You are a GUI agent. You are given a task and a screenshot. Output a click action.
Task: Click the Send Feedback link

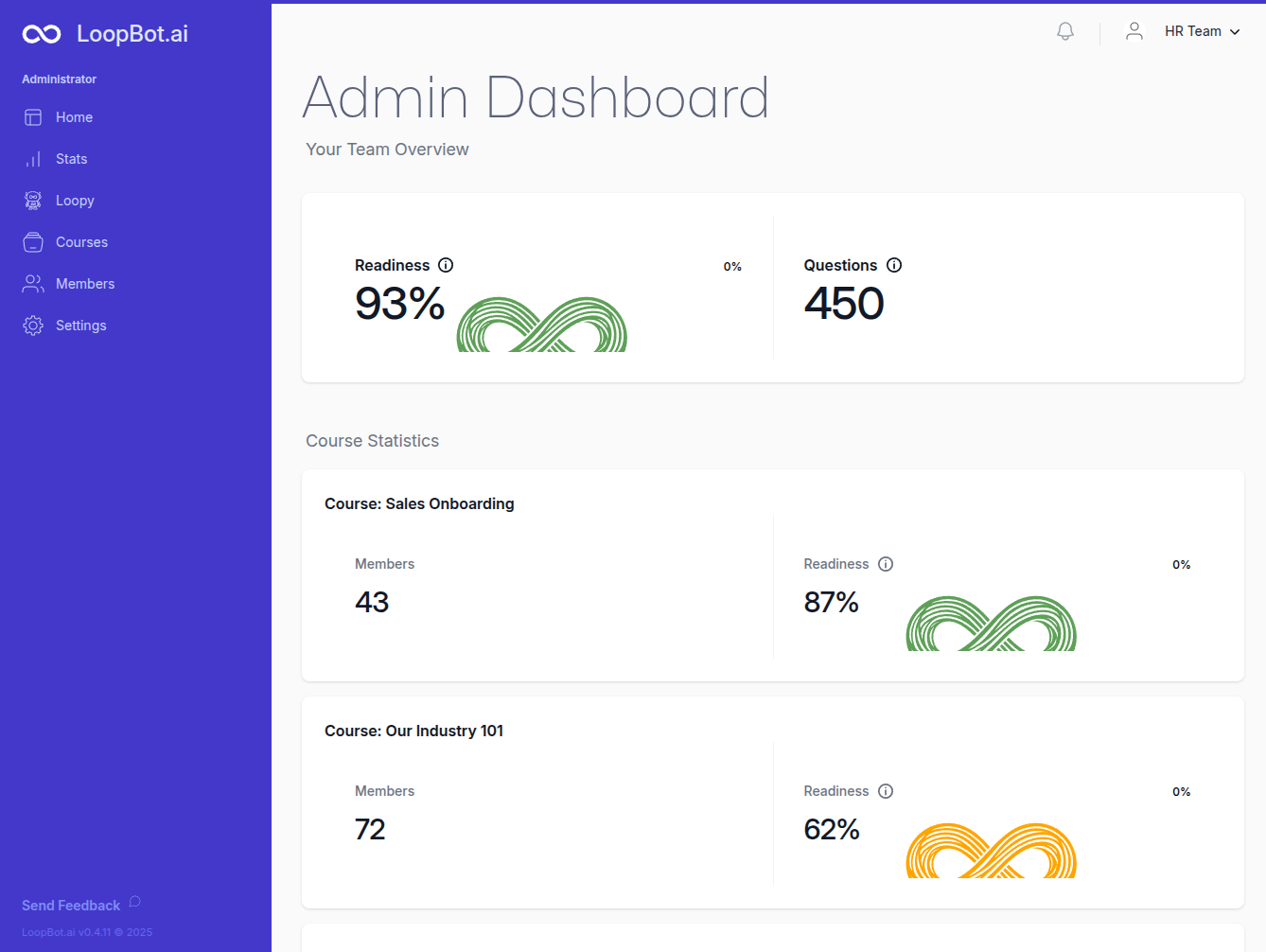click(x=71, y=906)
